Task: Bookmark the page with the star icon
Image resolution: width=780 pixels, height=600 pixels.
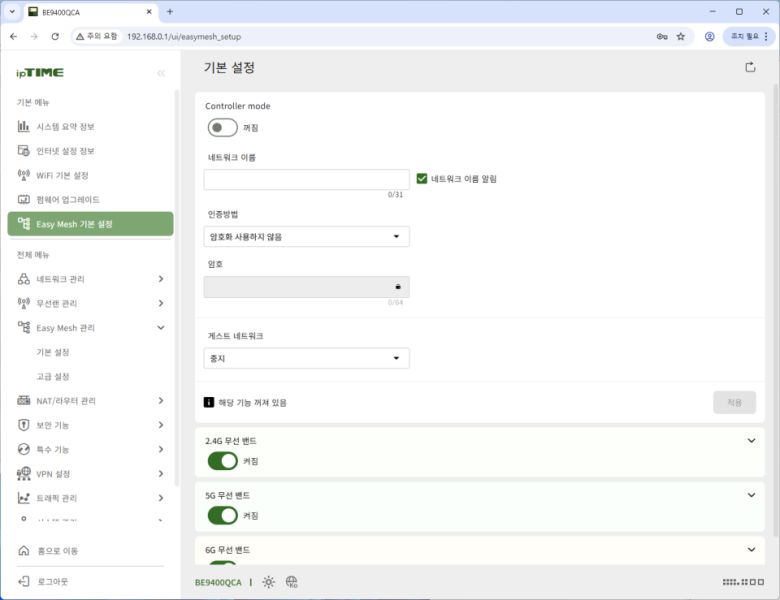Action: point(681,36)
